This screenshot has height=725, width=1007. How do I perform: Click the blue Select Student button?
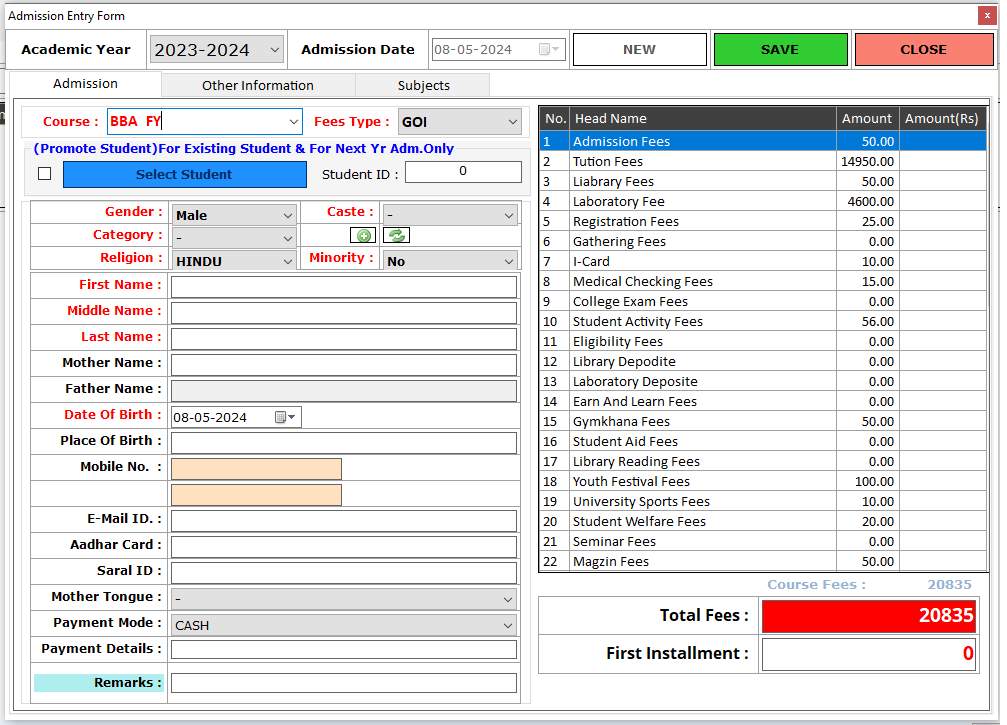point(184,174)
